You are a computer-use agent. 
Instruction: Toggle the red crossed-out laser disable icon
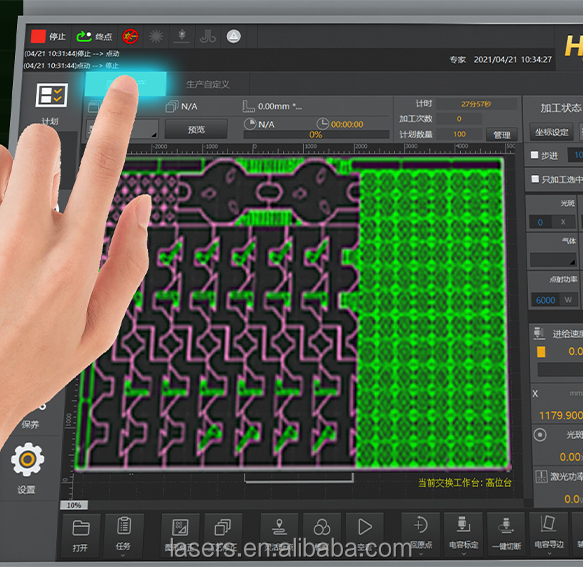(130, 36)
